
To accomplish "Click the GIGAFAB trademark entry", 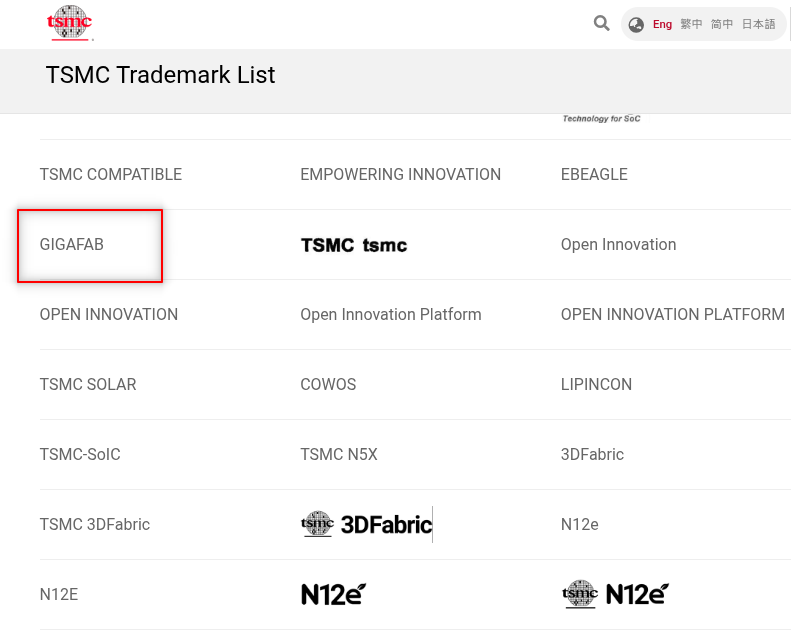I will [x=72, y=245].
